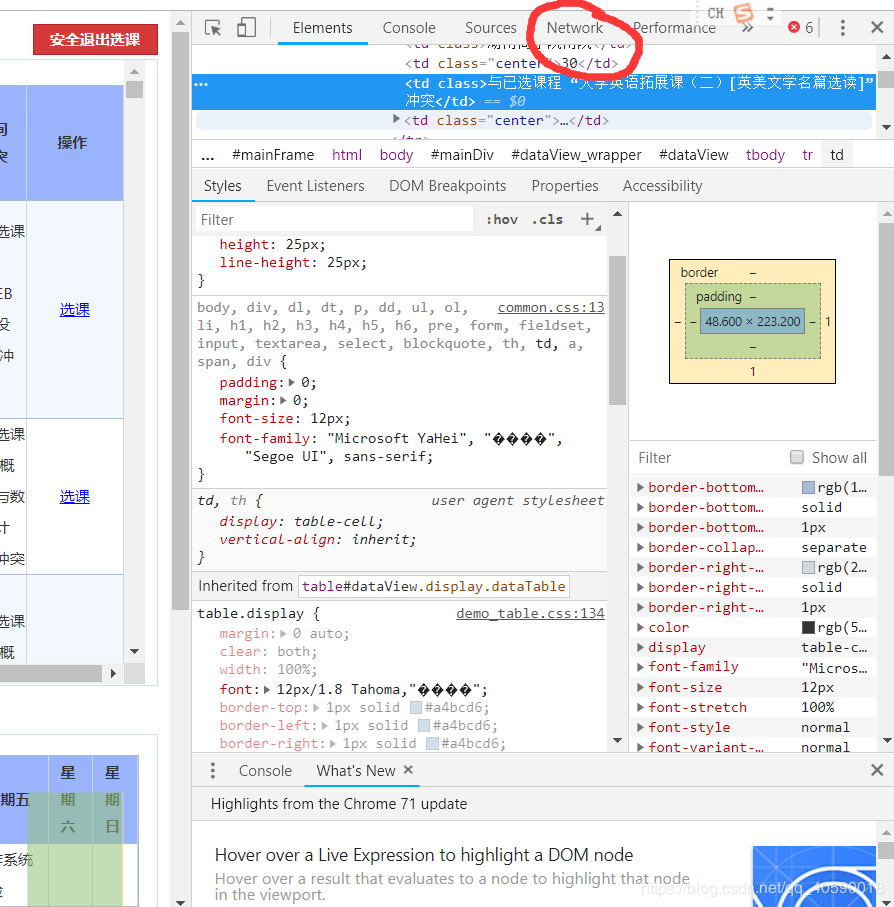This screenshot has height=907, width=894.
Task: Focus the Styles Filter input
Action: [x=334, y=220]
